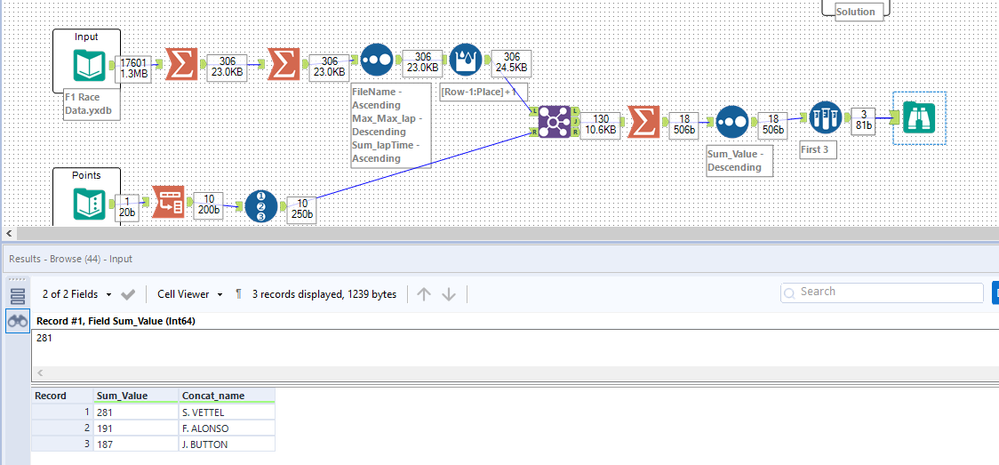Click the Concat_name column header
Image resolution: width=999 pixels, height=465 pixels.
[227, 396]
